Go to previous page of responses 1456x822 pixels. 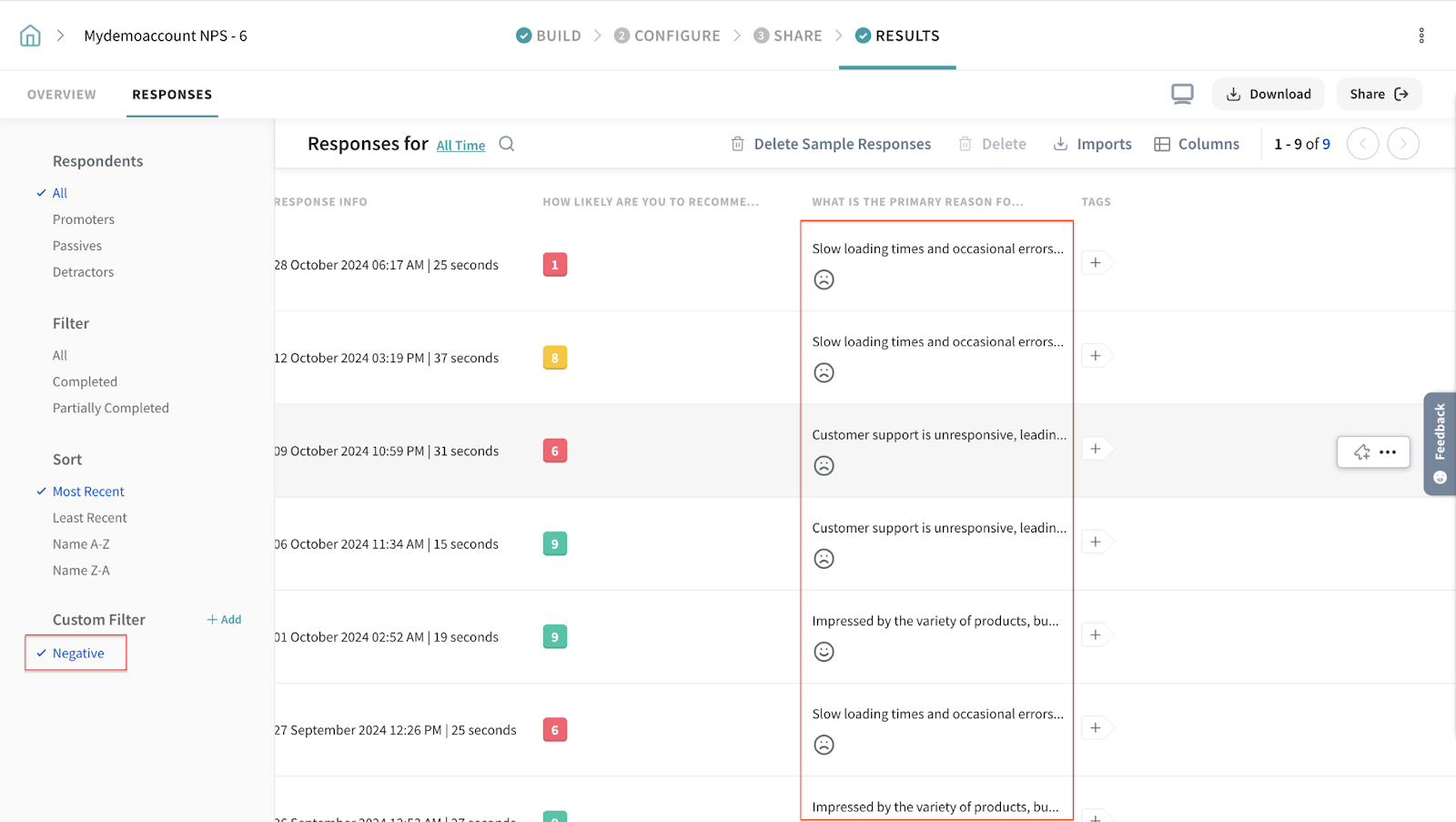pos(1362,144)
